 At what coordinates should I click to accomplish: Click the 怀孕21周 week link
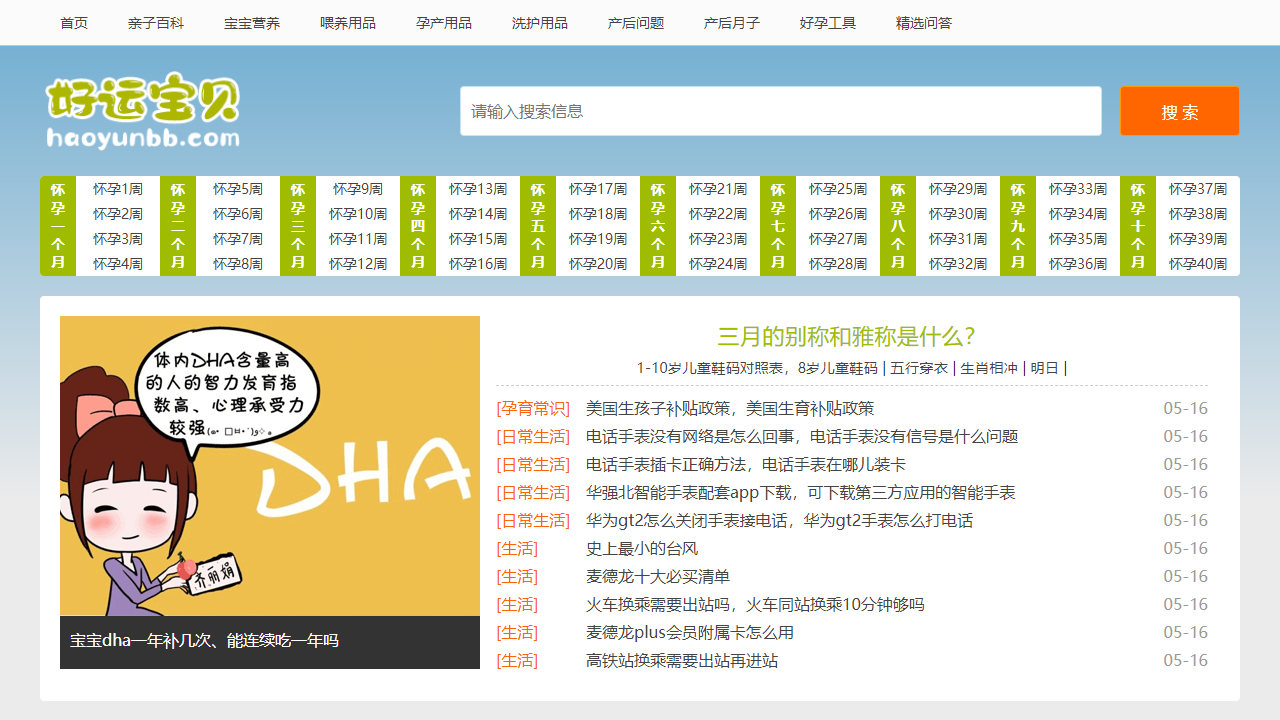[x=718, y=189]
